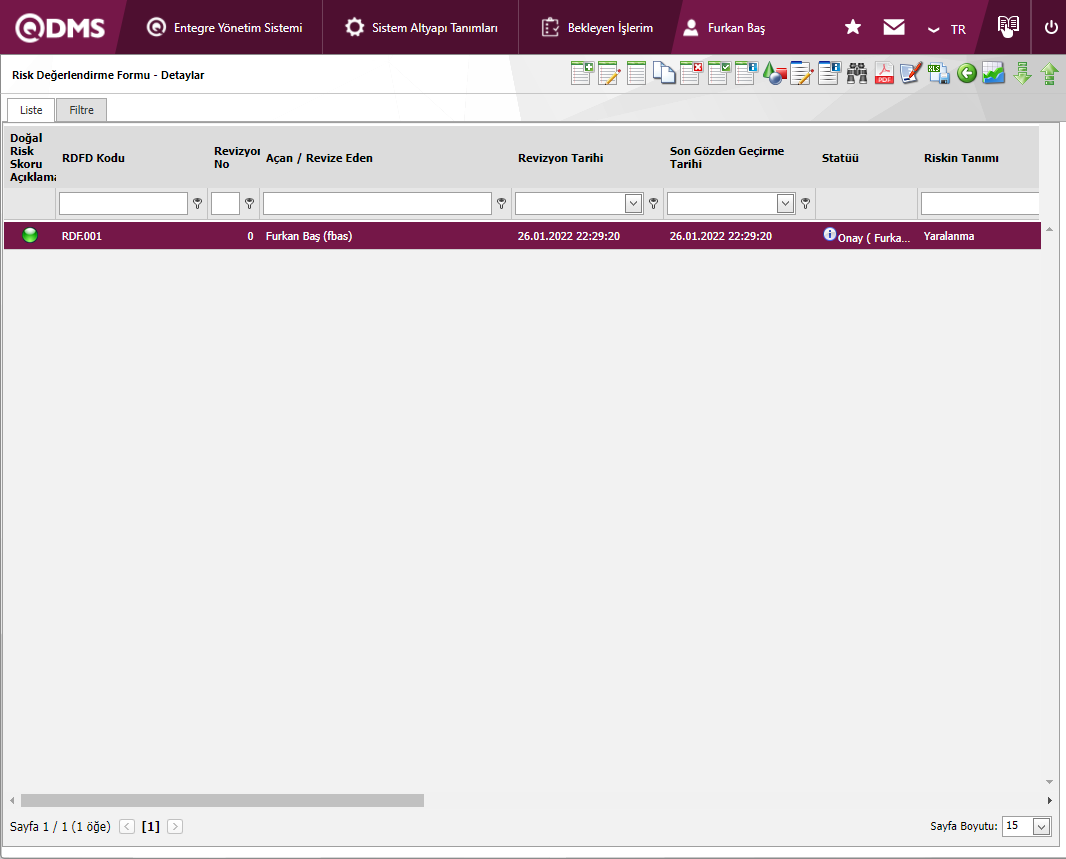Click the add new record toolbar icon
The height and width of the screenshot is (859, 1066).
pyautogui.click(x=582, y=73)
